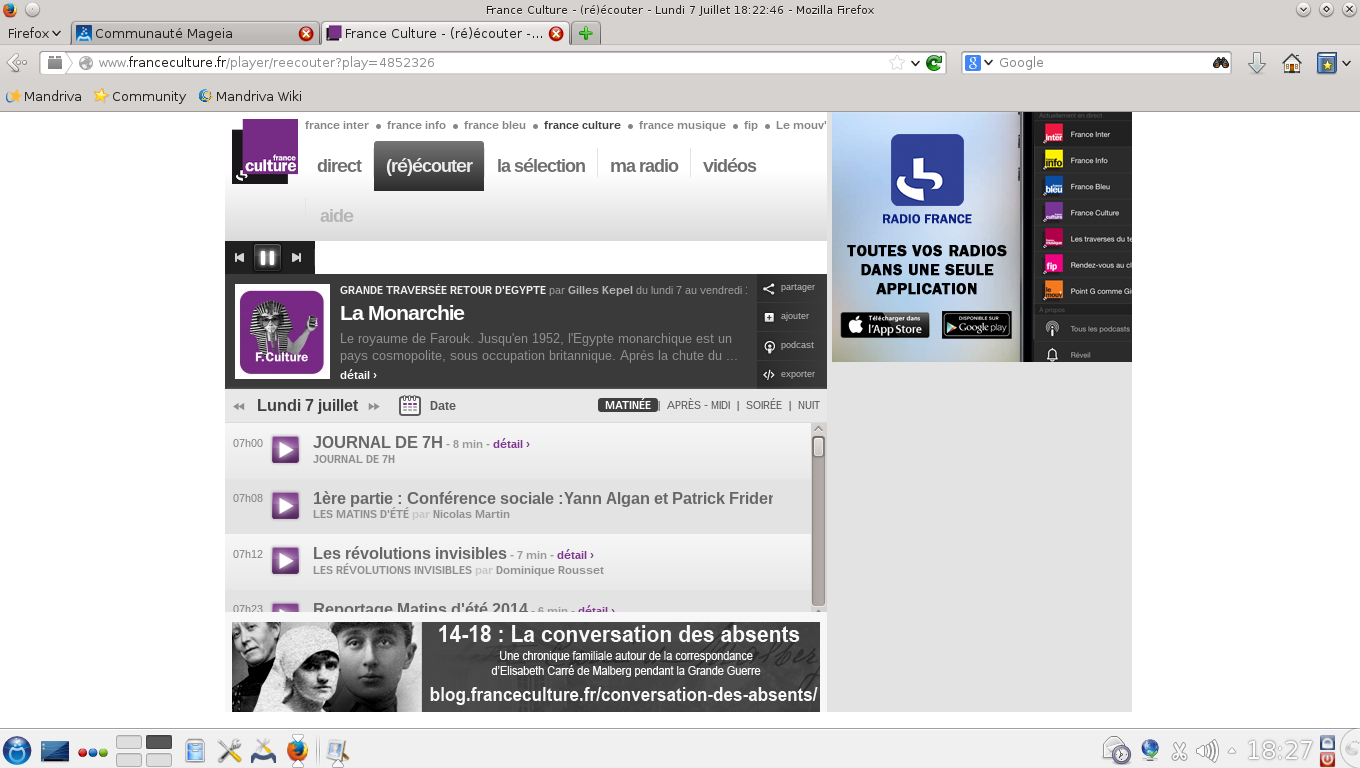
Task: Click the France Culture logo
Action: (265, 151)
